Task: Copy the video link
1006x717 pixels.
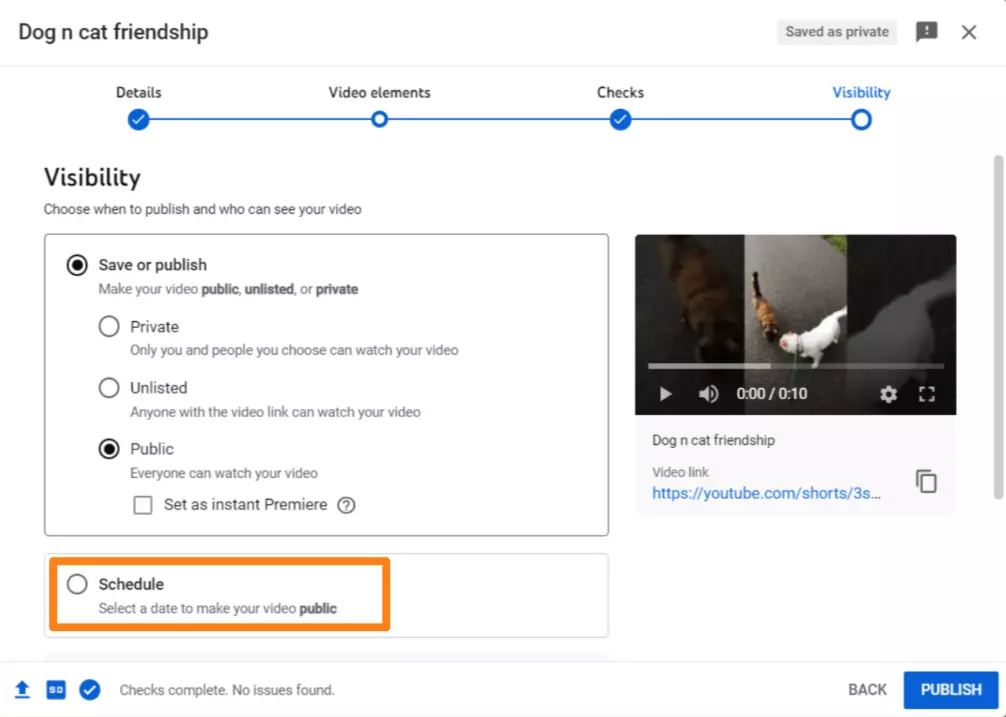Action: 926,481
